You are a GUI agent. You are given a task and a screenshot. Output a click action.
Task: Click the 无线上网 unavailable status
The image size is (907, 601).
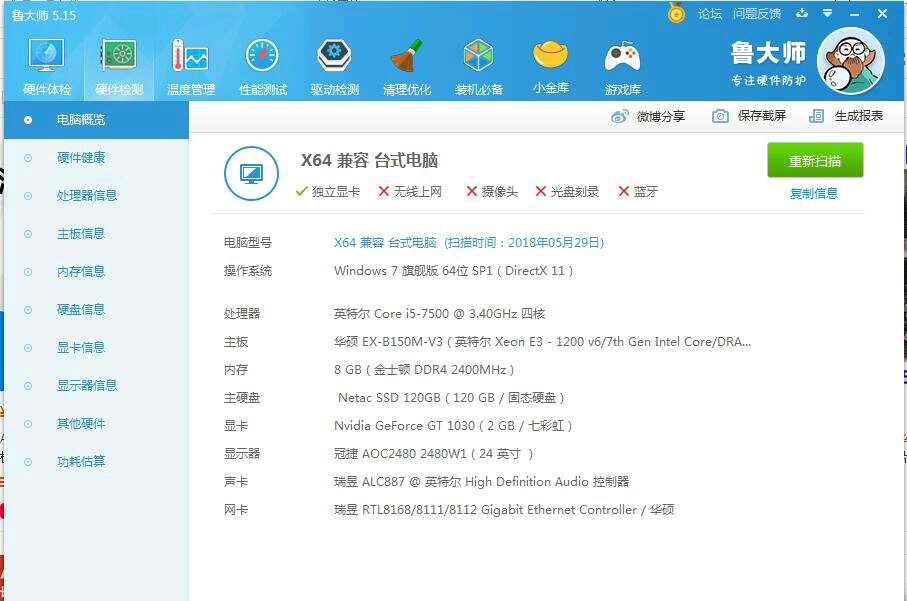410,191
